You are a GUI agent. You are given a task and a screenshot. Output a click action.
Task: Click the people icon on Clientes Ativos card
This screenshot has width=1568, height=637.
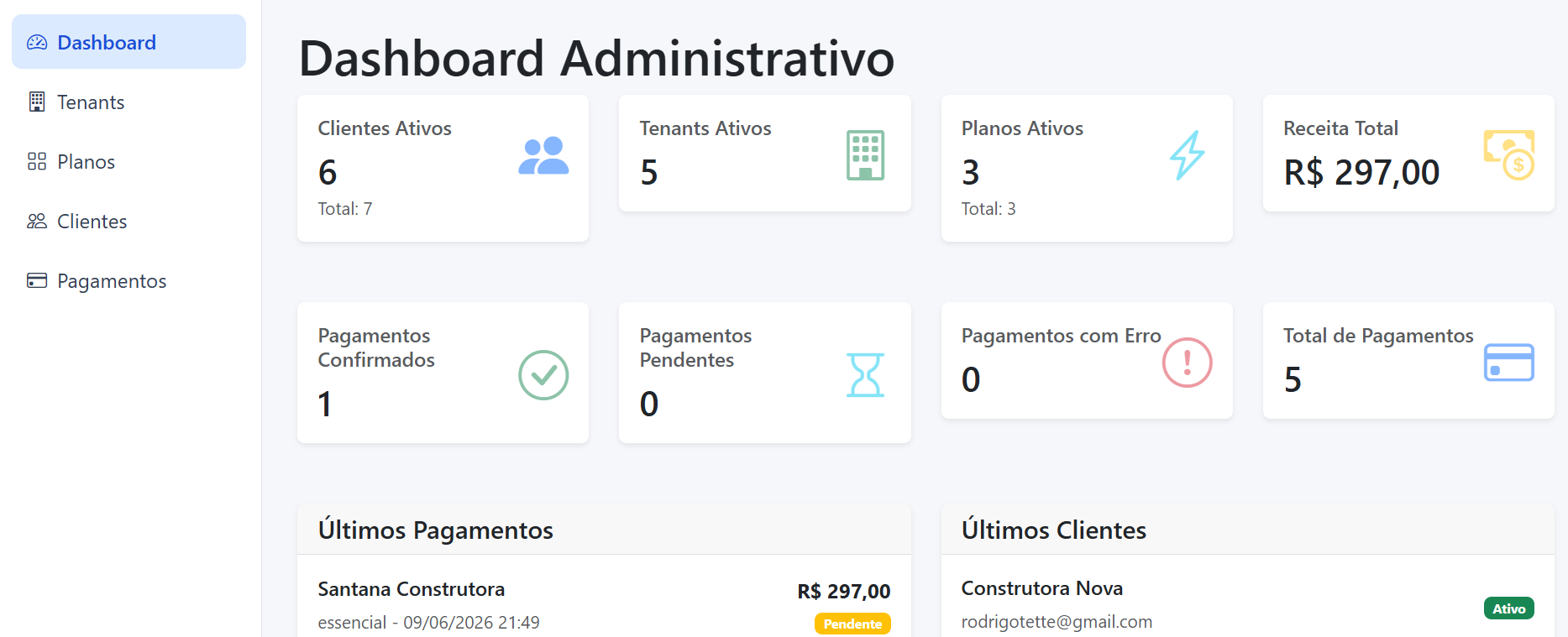pos(543,155)
